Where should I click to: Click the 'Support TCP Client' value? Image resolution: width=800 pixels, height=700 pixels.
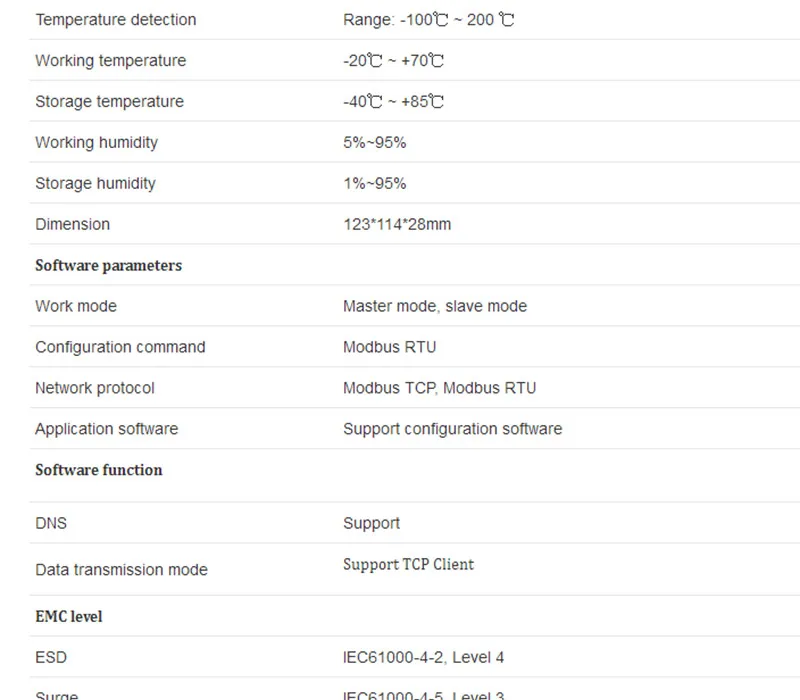[x=409, y=565]
